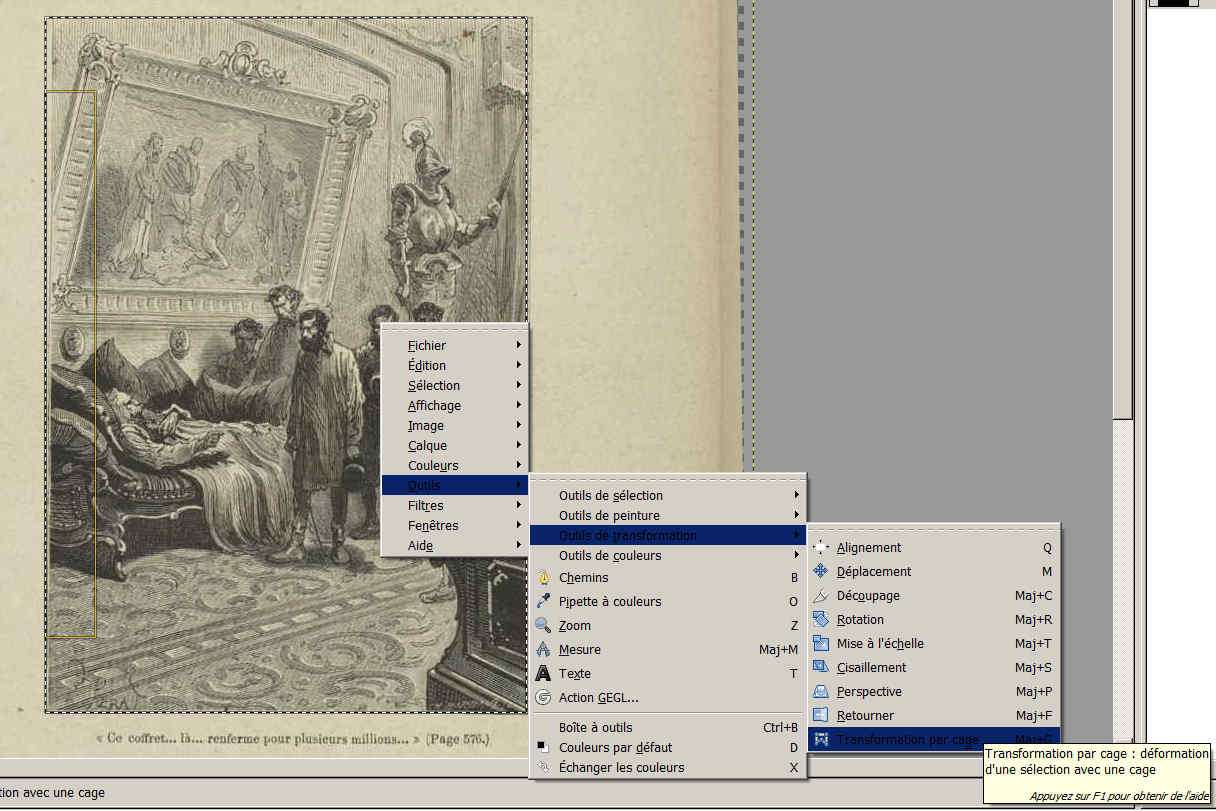Select the Alignement tool icon
Image resolution: width=1216 pixels, height=811 pixels.
[821, 548]
